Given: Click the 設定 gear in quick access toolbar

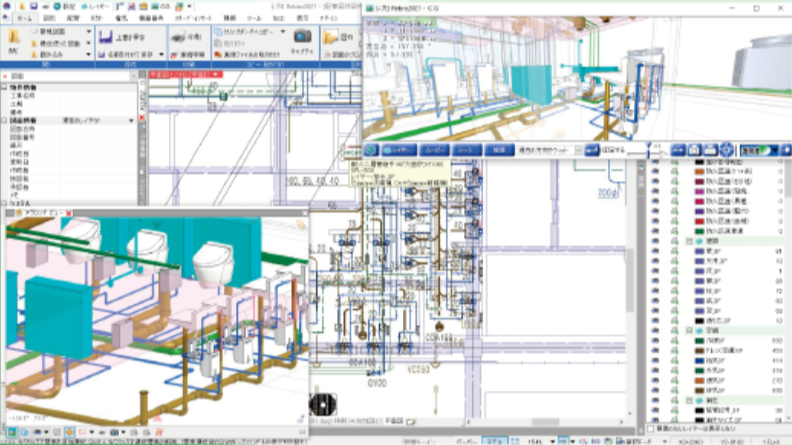Looking at the screenshot, I should [57, 6].
